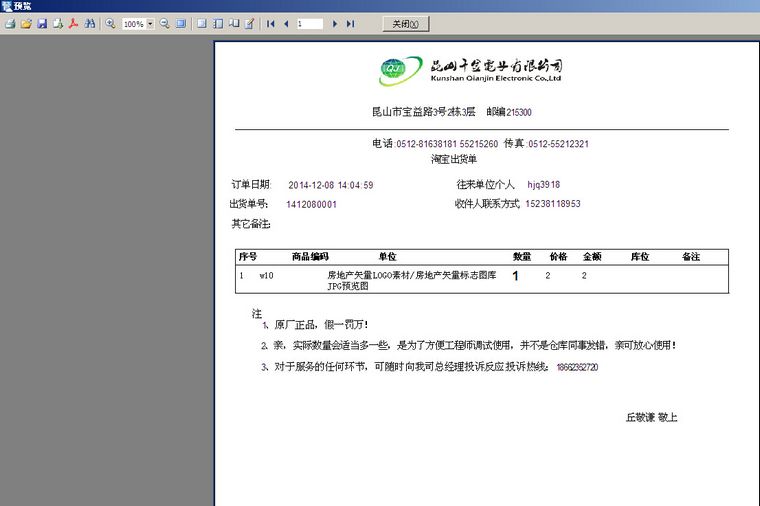Save the report with the floppy icon
Image resolution: width=760 pixels, height=506 pixels.
tap(42, 24)
